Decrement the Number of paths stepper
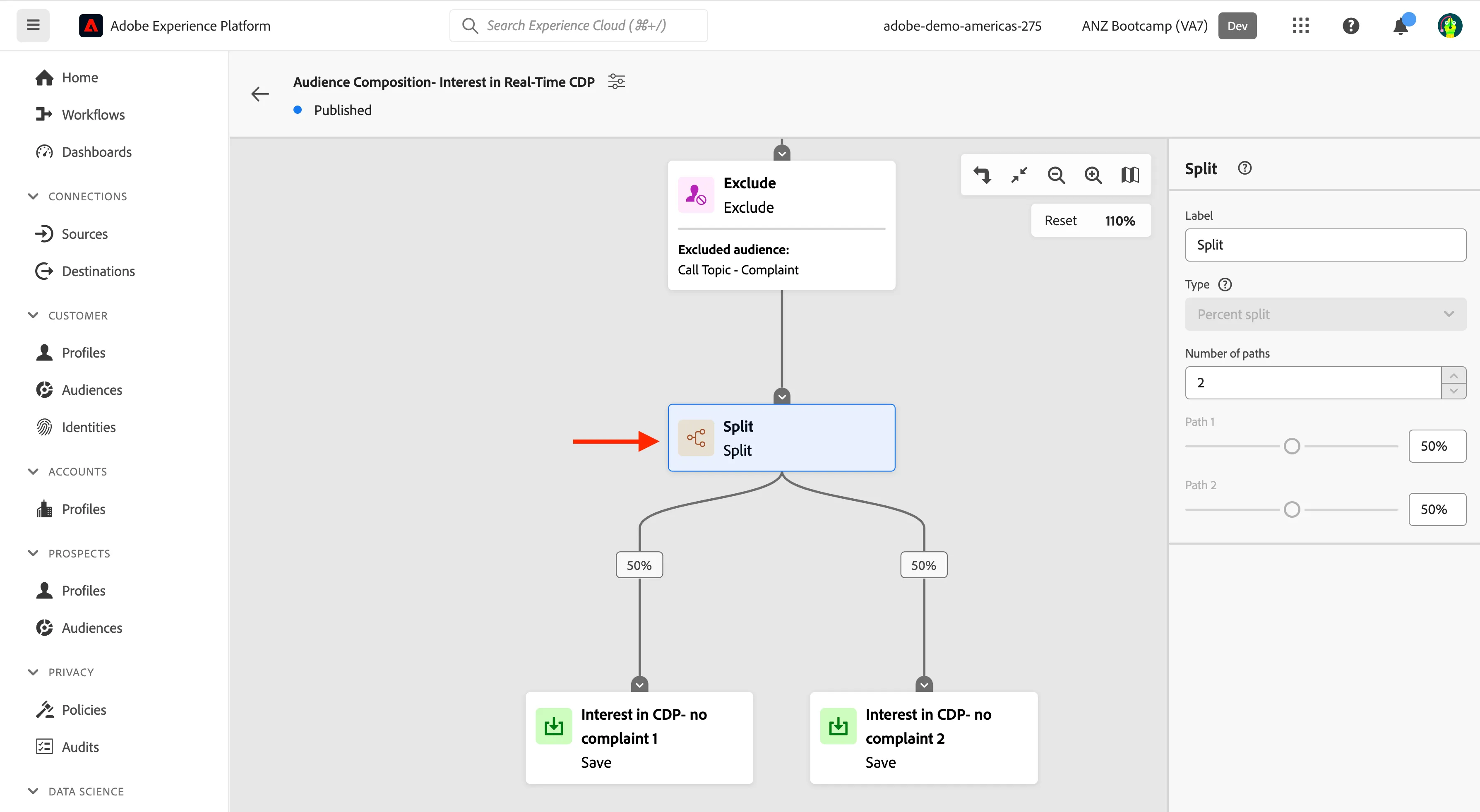The height and width of the screenshot is (812, 1480). [1454, 391]
